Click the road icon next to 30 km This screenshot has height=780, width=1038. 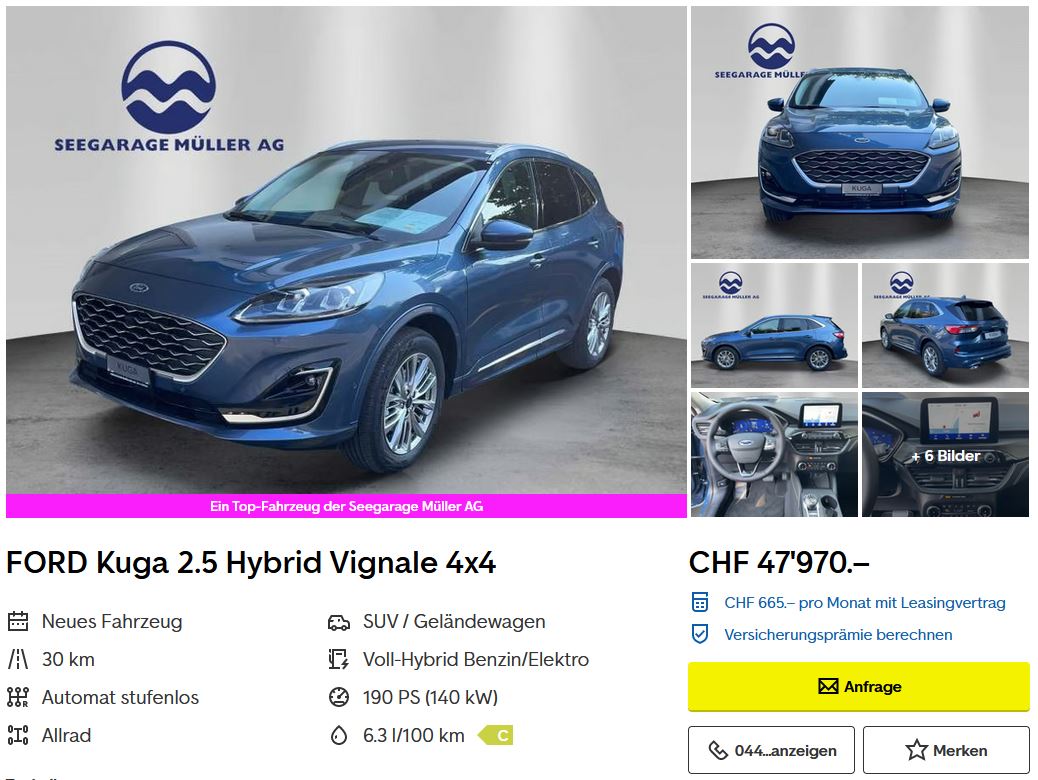click(18, 659)
